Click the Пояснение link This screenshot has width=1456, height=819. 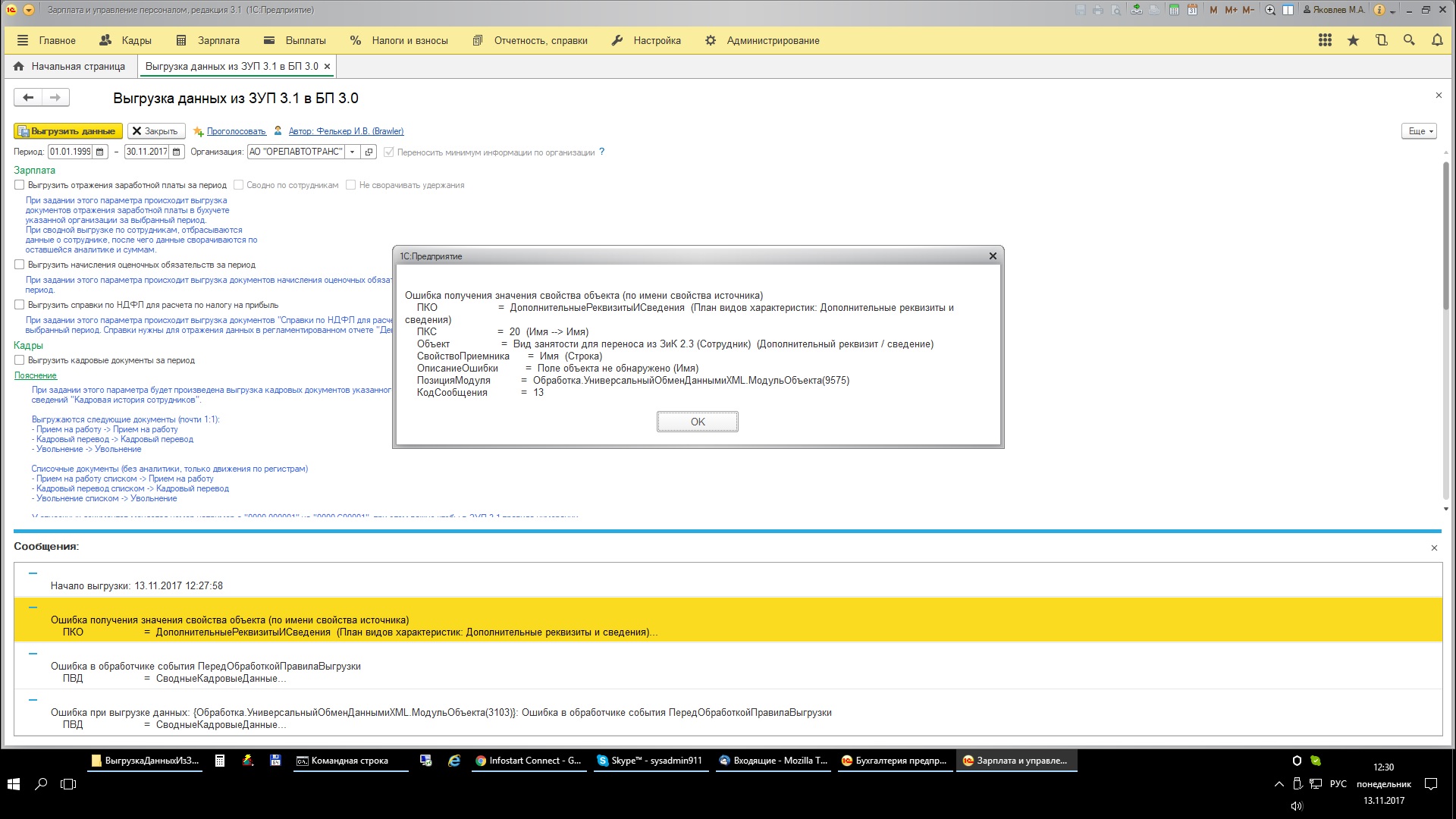coord(36,375)
